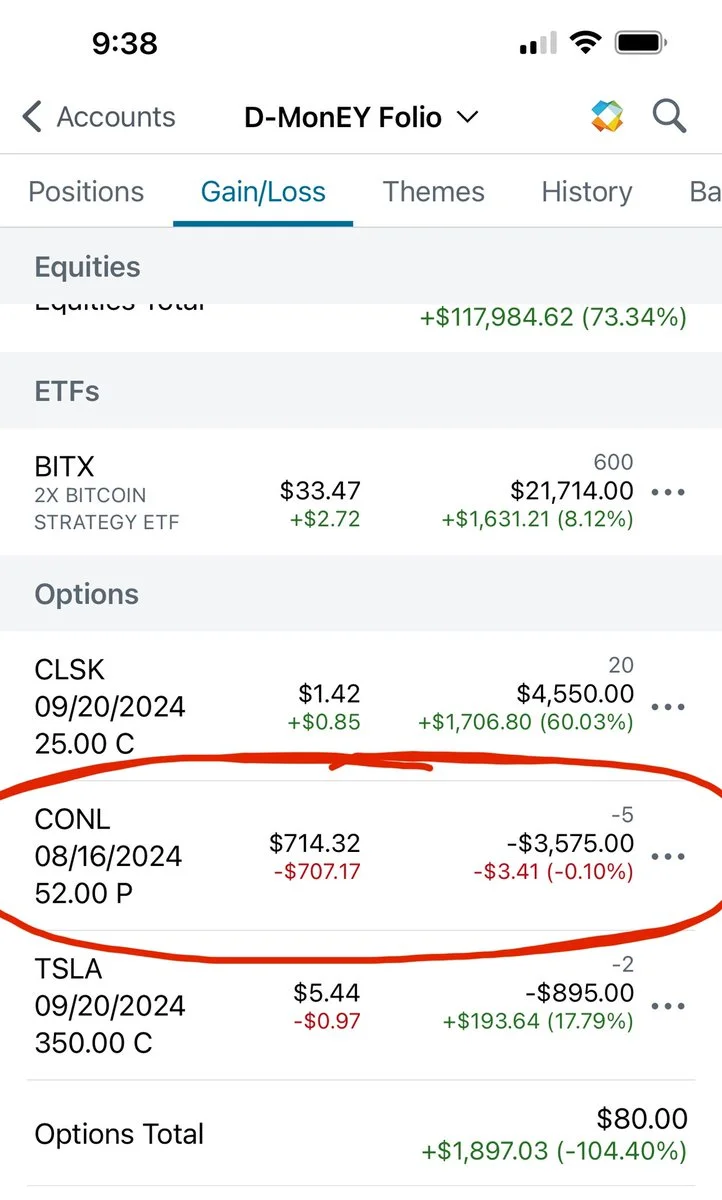
Task: Tap the battery status icon
Action: pos(642,43)
